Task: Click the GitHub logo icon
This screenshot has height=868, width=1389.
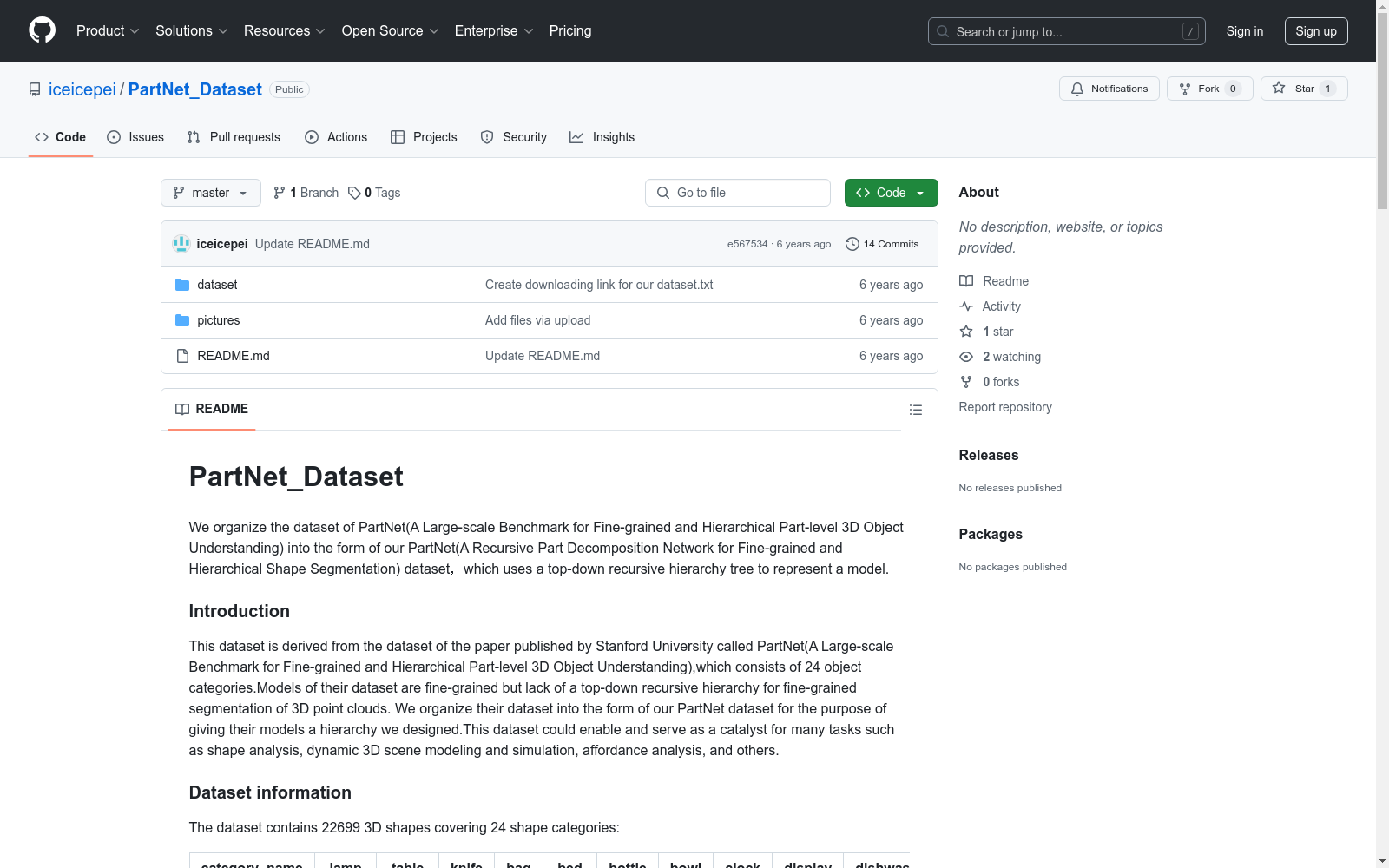Action: coord(42,30)
